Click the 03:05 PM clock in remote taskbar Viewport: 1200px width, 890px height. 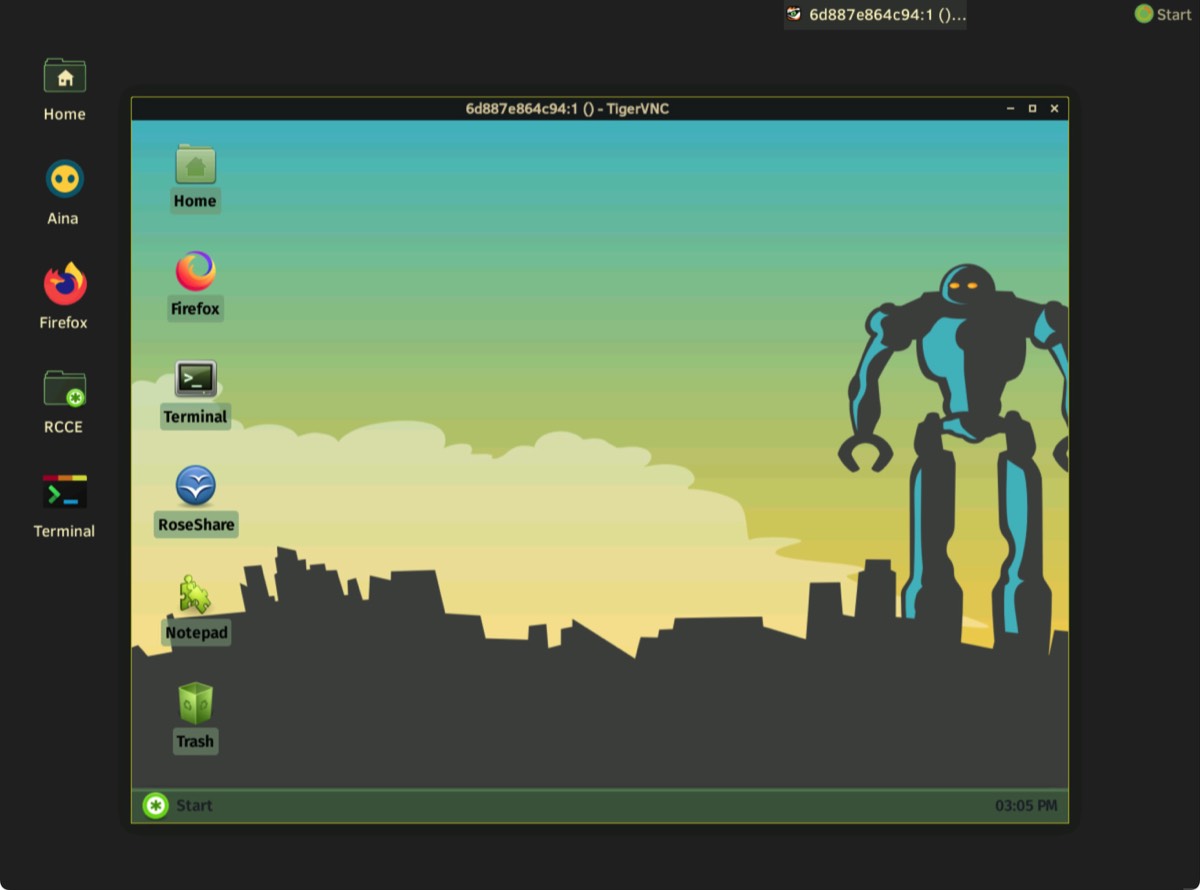pos(1025,806)
